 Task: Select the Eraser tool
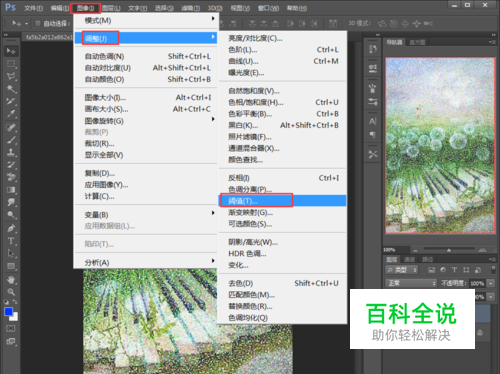[11, 177]
